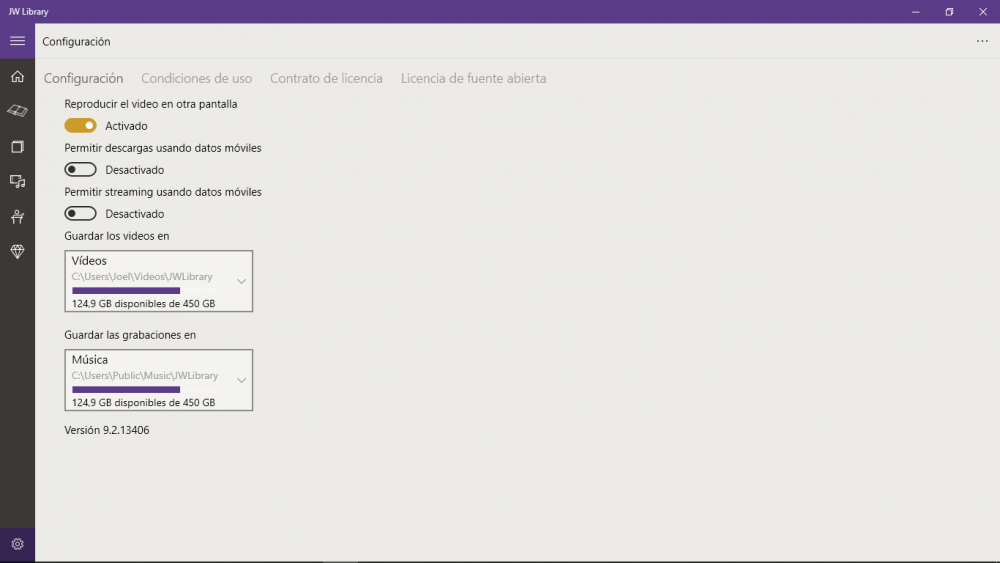
Task: Open Licencia de fuente abierta tab
Action: pyautogui.click(x=473, y=78)
